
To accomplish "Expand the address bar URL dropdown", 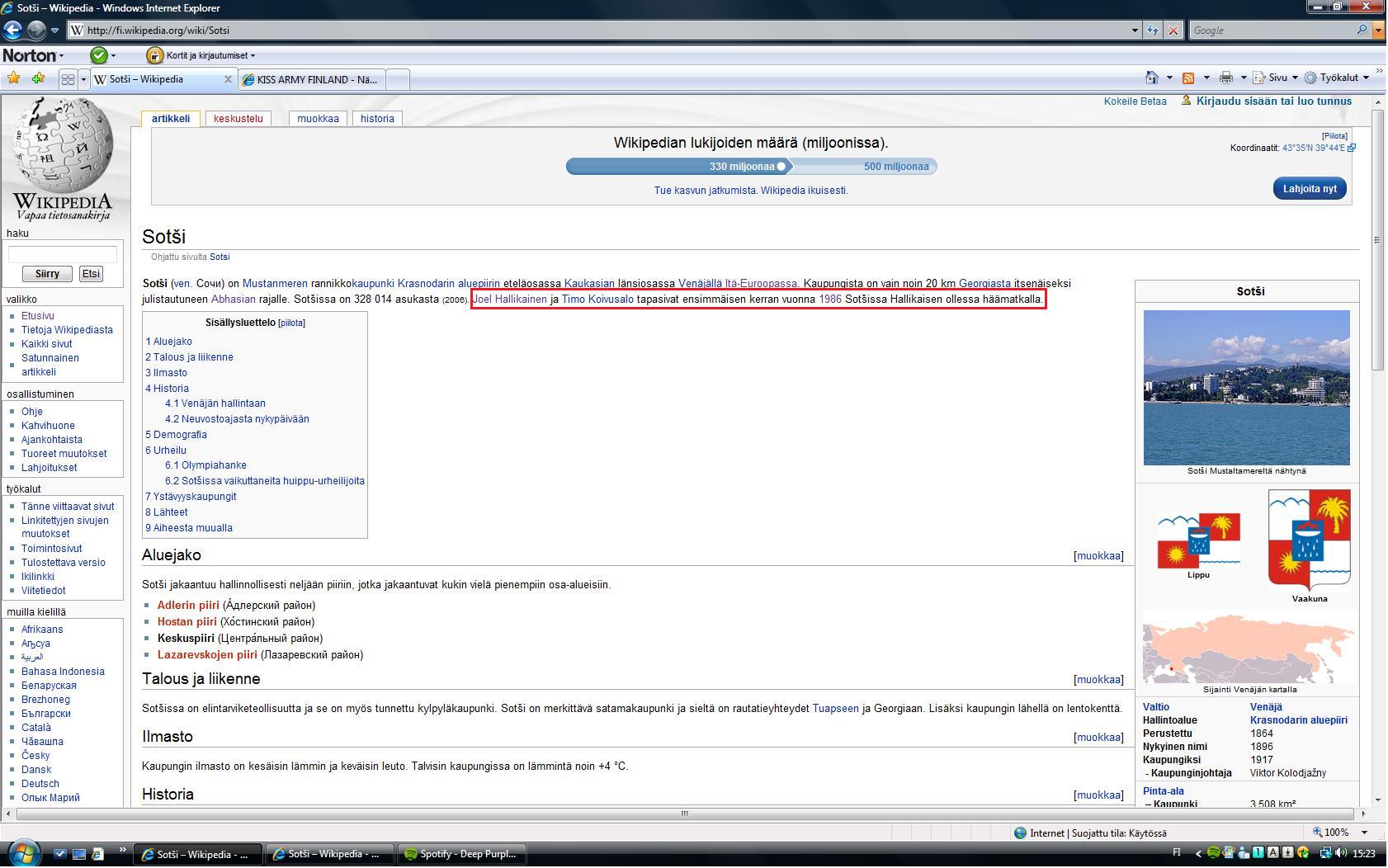I will [x=1135, y=31].
